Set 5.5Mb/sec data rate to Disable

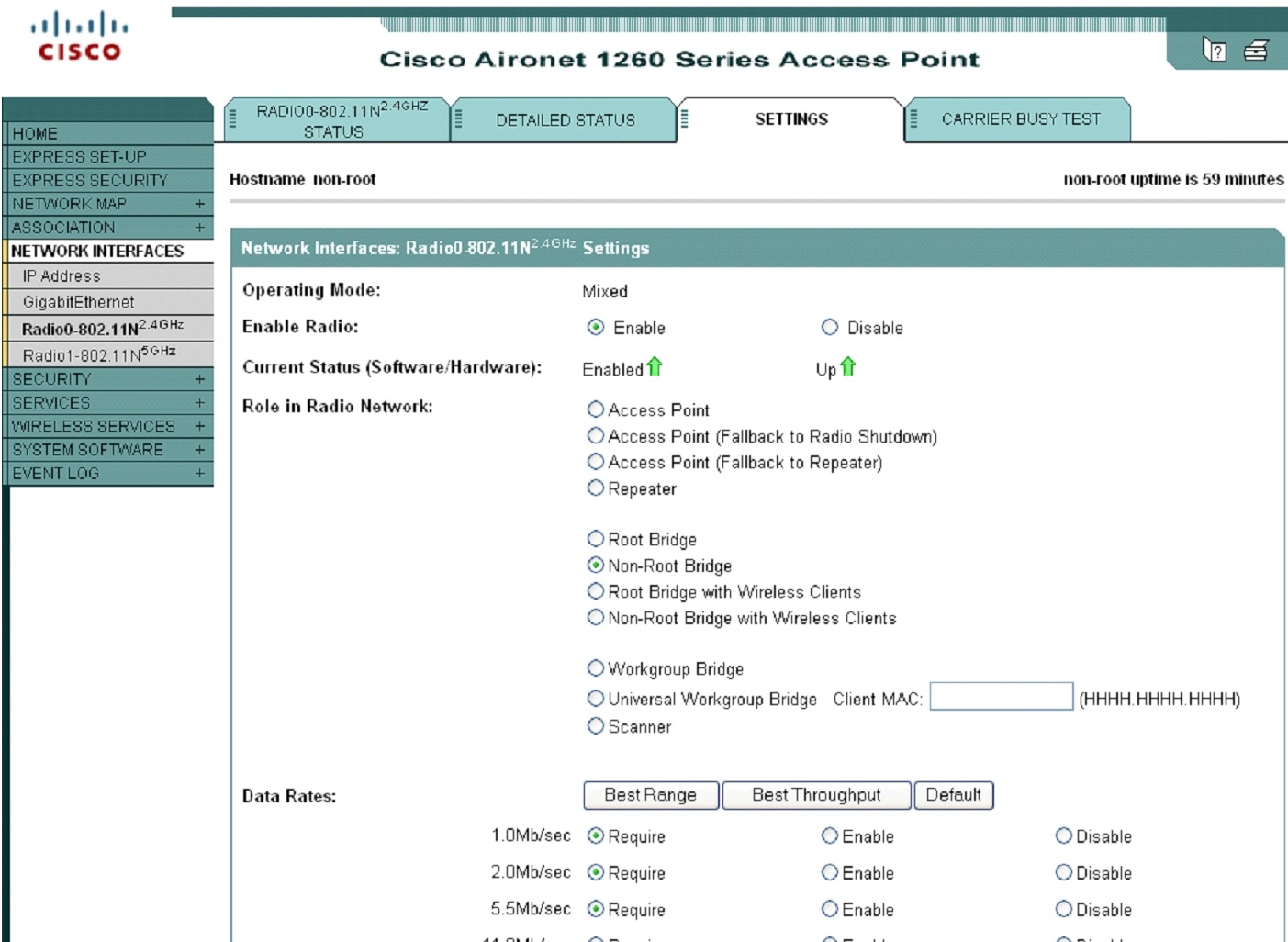tap(1064, 910)
